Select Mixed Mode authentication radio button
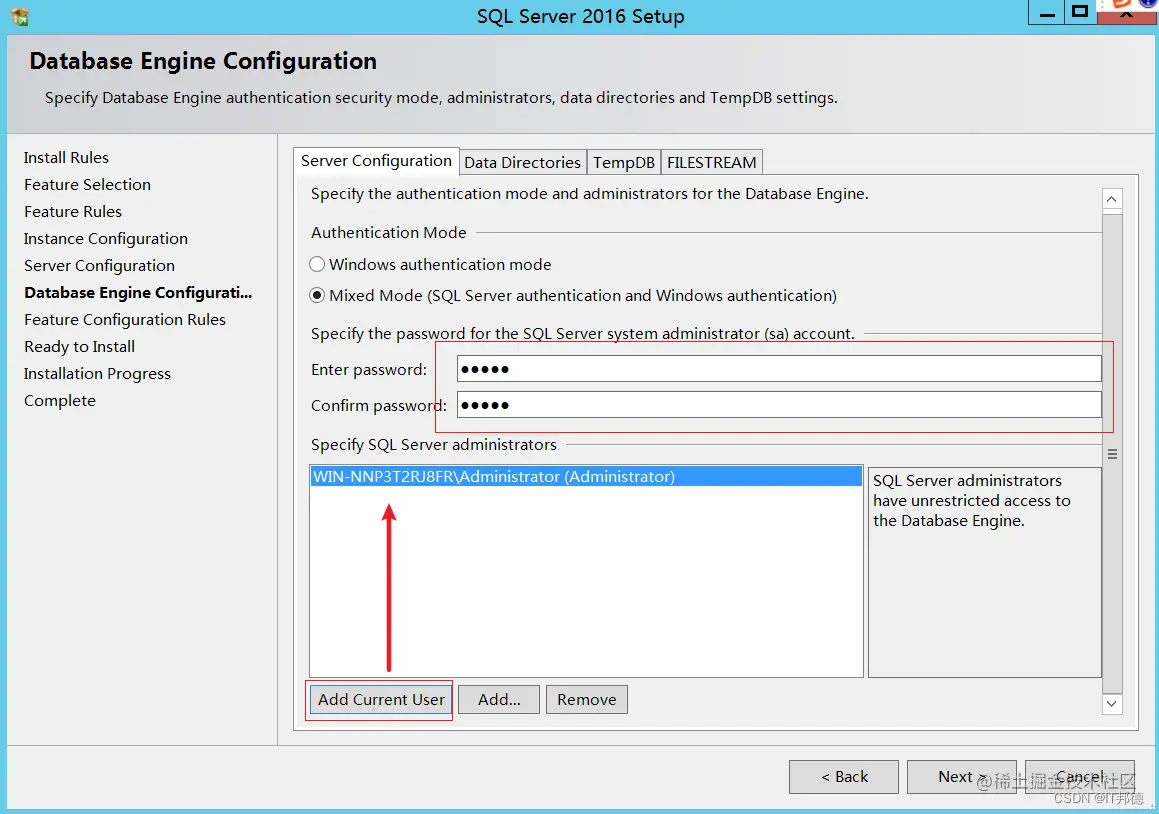 point(317,295)
